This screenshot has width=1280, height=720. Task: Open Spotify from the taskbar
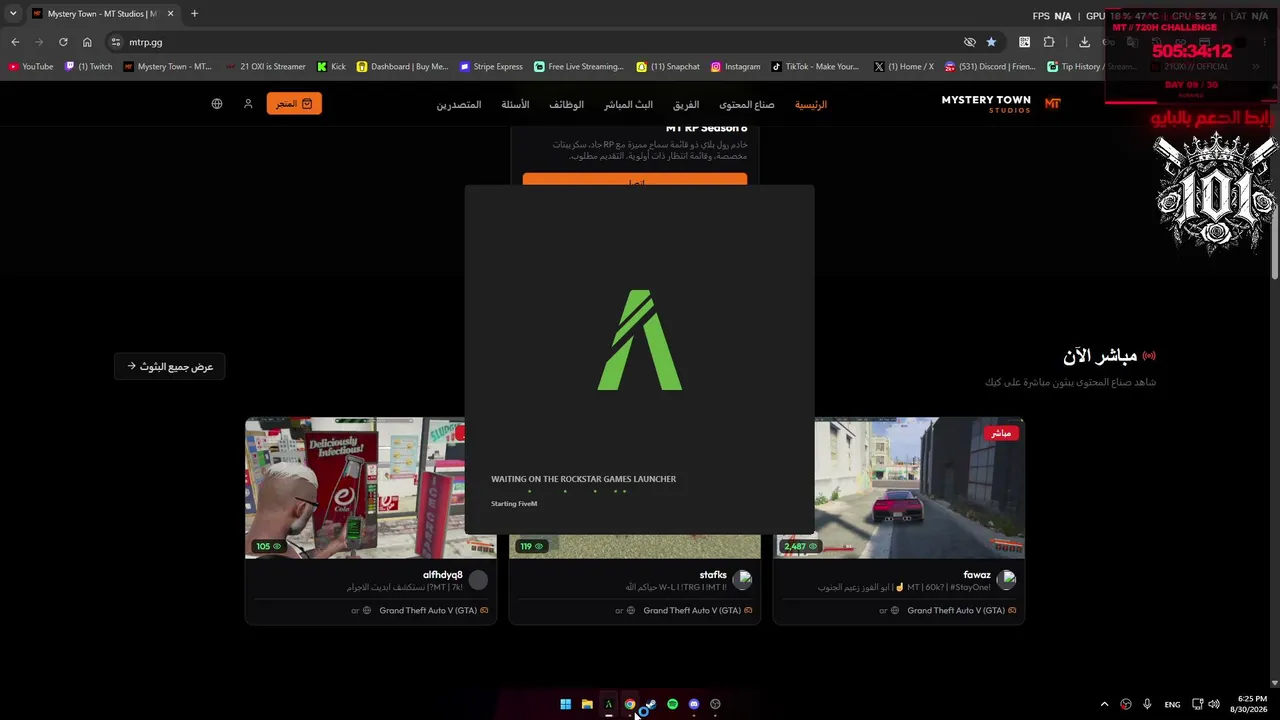coord(672,704)
